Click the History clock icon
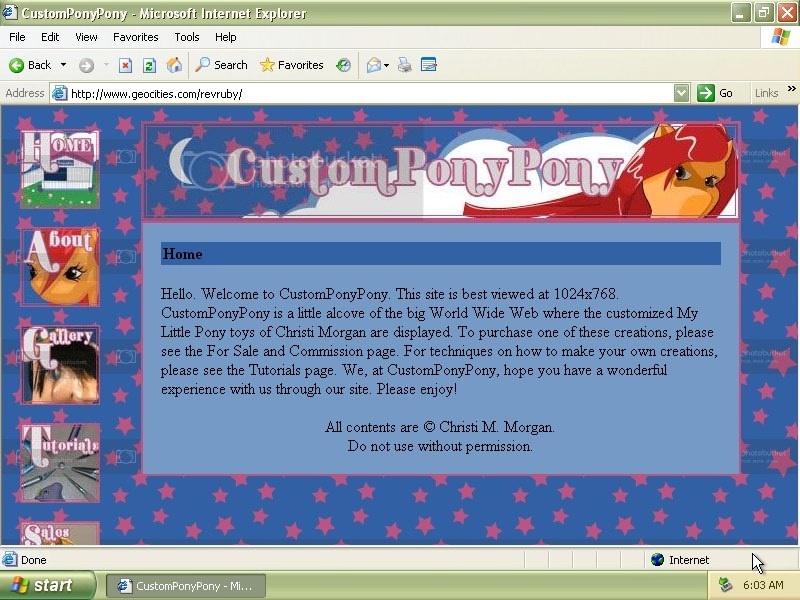800x600 pixels. coord(343,65)
